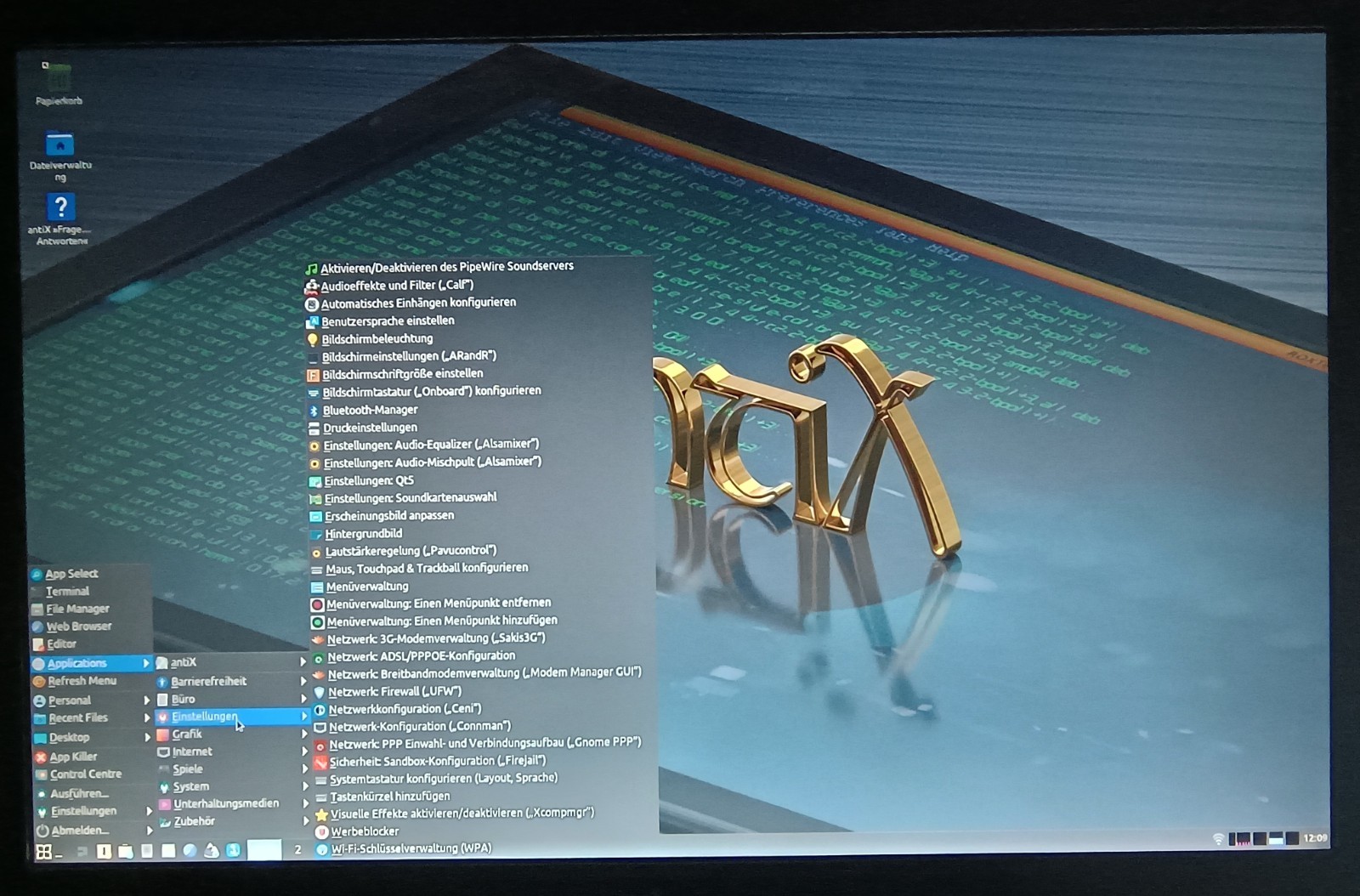Click the Web Browser globe icon

click(x=37, y=627)
